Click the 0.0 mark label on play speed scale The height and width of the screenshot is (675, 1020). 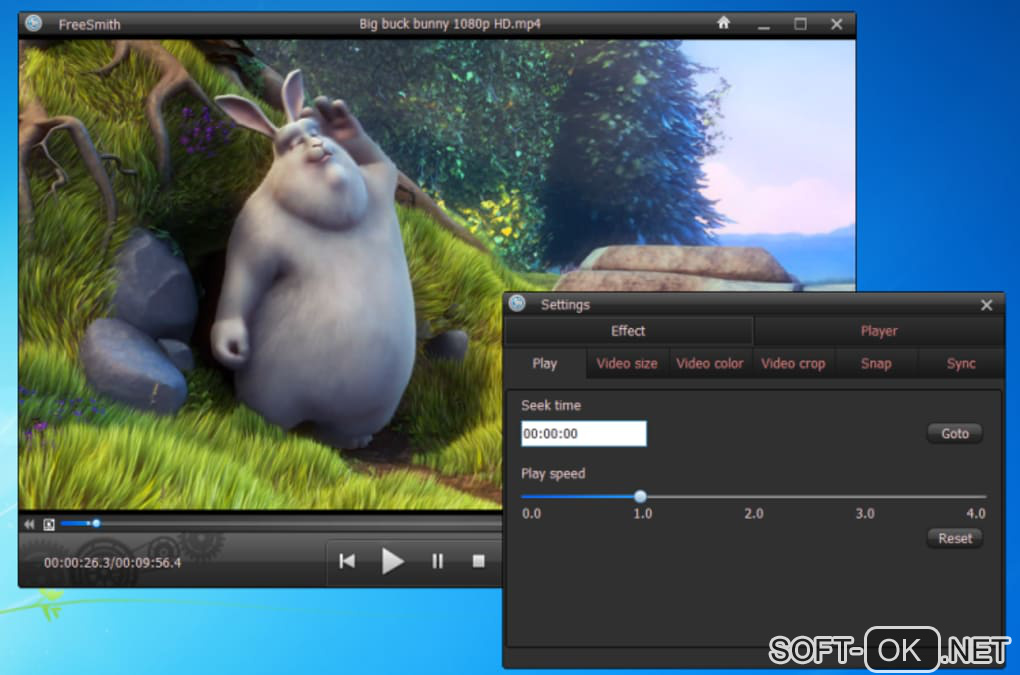point(531,514)
